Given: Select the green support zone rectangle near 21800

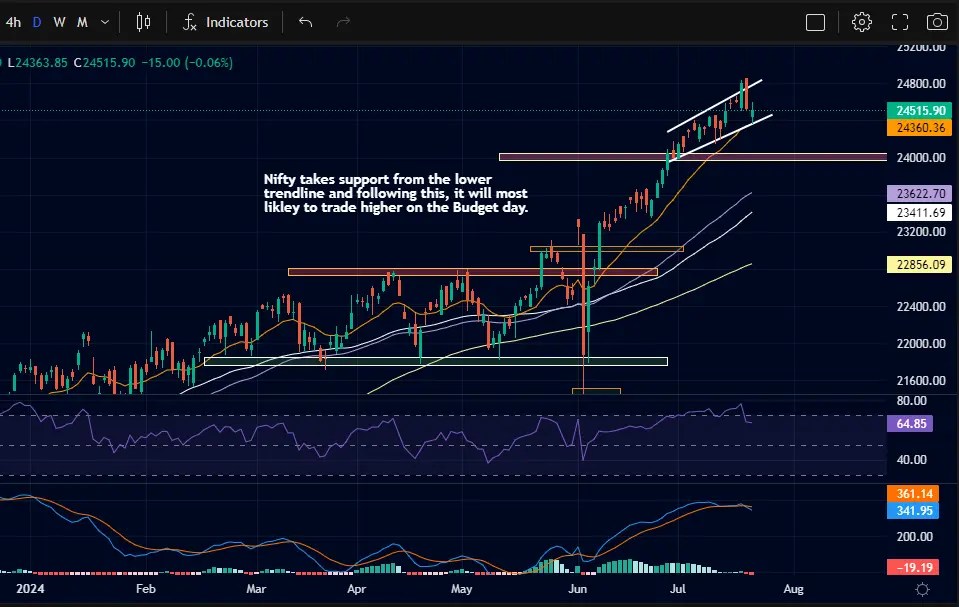Looking at the screenshot, I should coord(435,361).
